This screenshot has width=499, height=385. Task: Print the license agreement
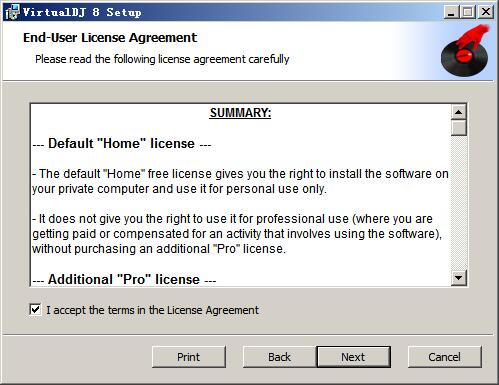click(x=189, y=357)
